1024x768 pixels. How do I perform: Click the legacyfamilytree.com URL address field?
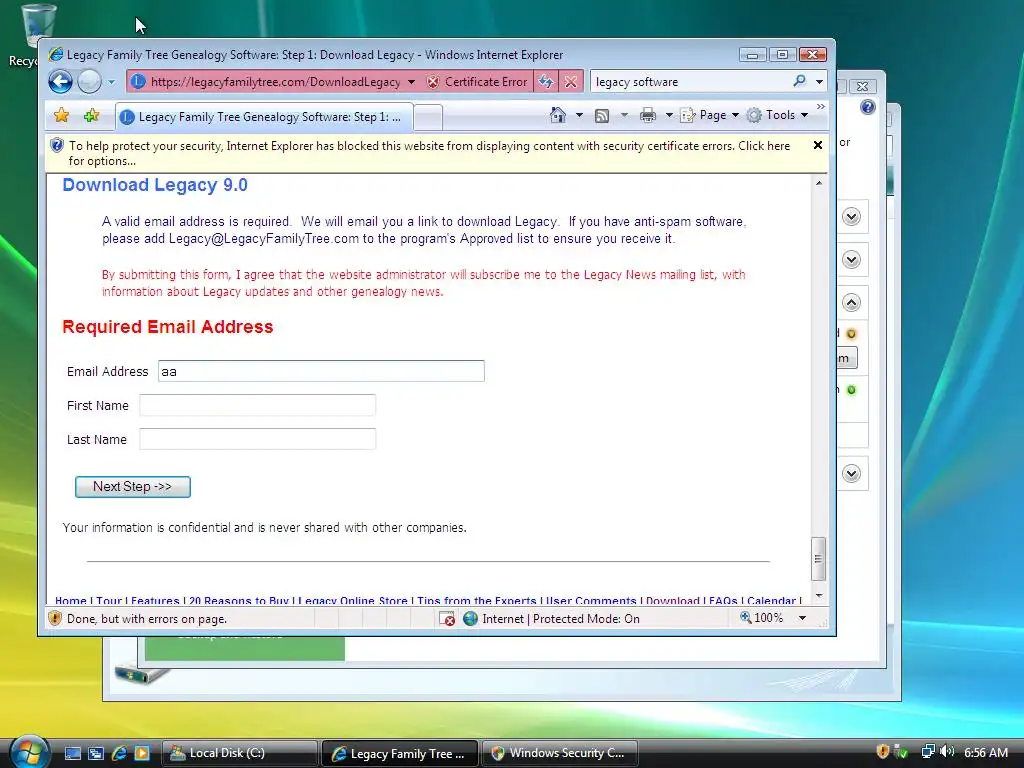pos(275,82)
